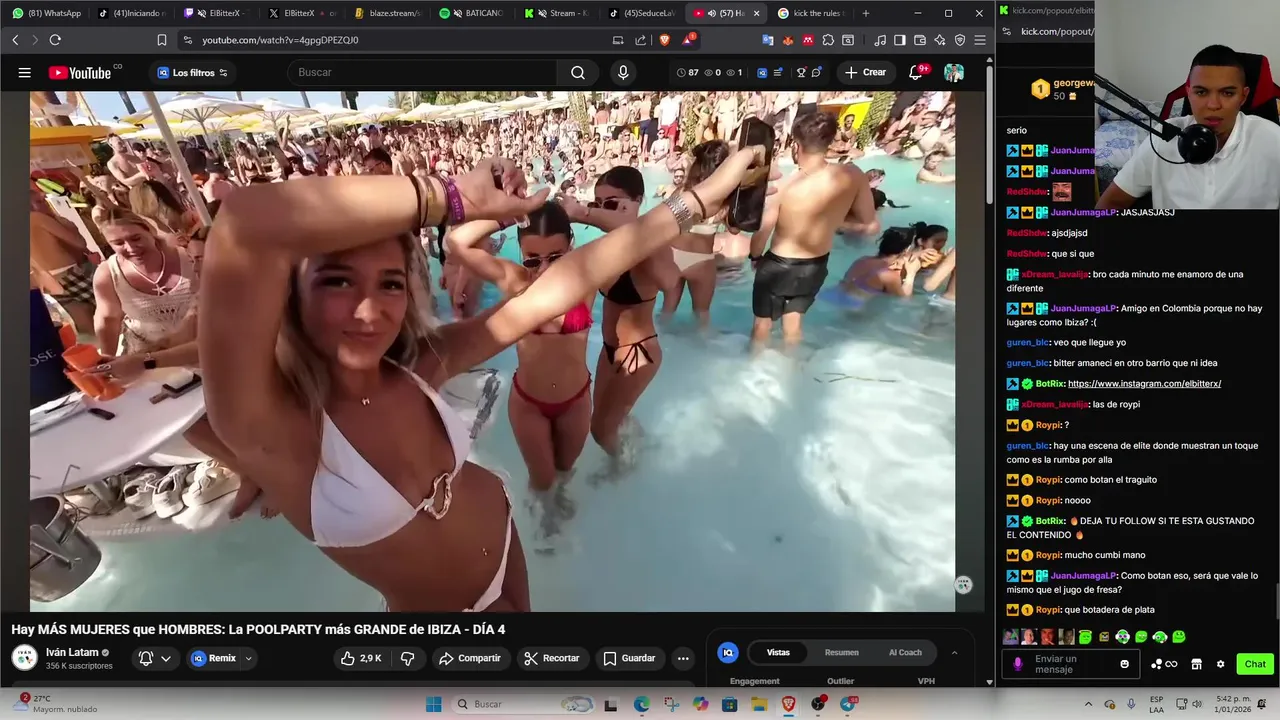Open the vidIQ trophy icon in header

click(801, 72)
